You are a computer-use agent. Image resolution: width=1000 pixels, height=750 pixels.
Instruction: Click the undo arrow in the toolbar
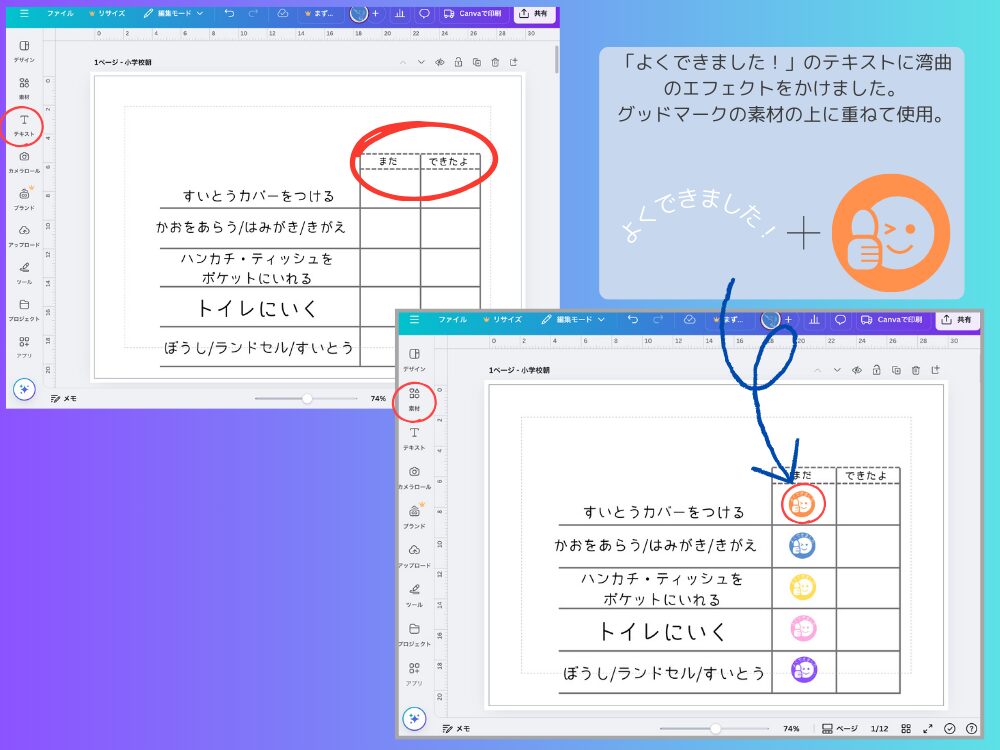pos(229,13)
